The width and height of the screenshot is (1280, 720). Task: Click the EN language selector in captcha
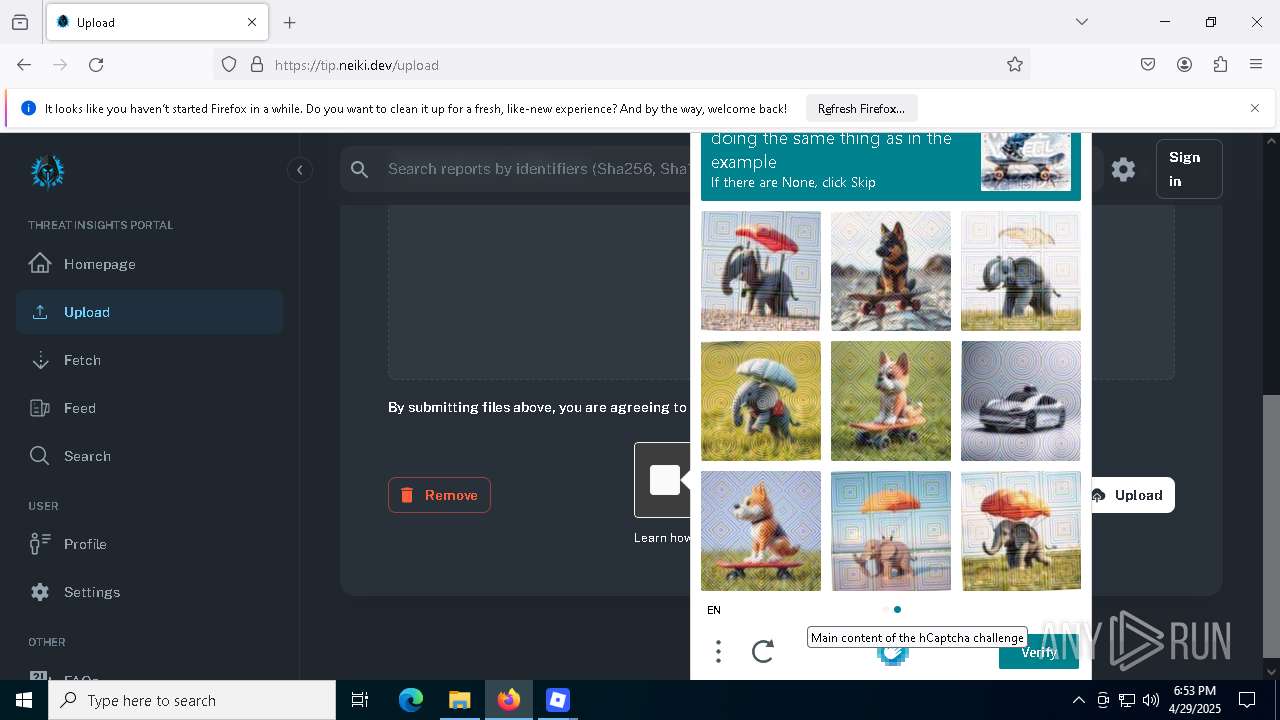tap(714, 610)
